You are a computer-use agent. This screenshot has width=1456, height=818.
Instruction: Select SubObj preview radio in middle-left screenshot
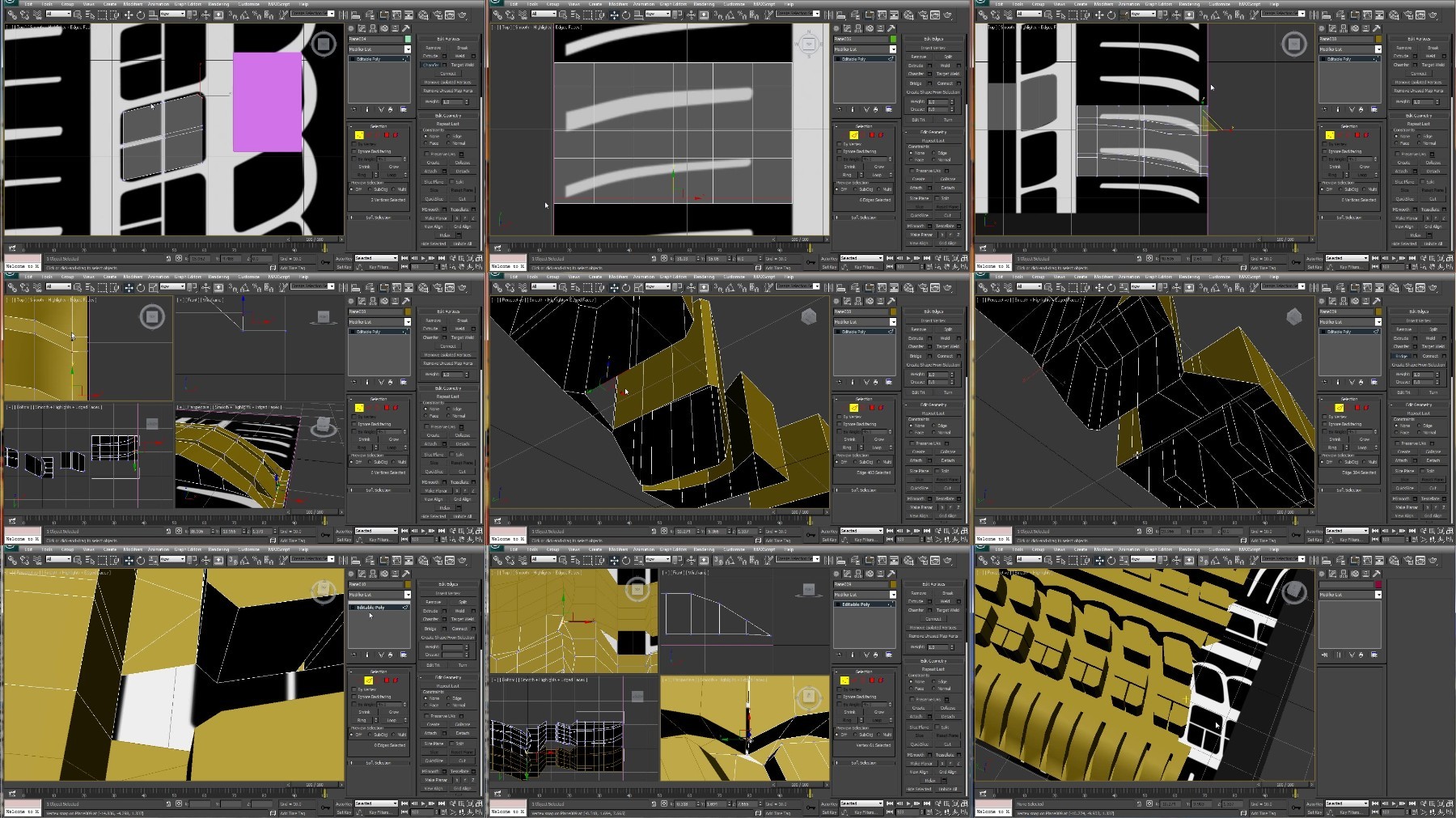pyautogui.click(x=370, y=462)
